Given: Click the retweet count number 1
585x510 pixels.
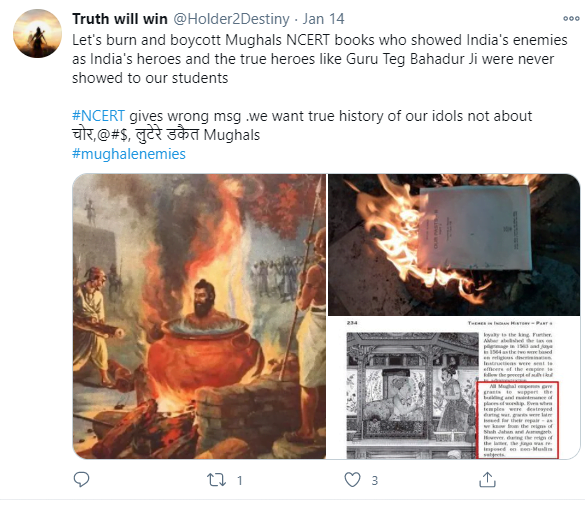Looking at the screenshot, I should click(240, 480).
